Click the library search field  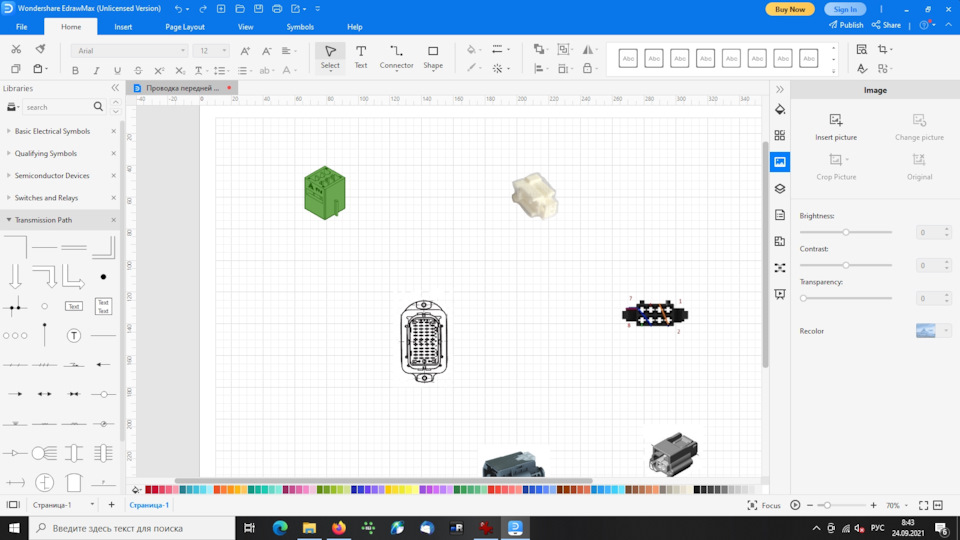[x=58, y=107]
